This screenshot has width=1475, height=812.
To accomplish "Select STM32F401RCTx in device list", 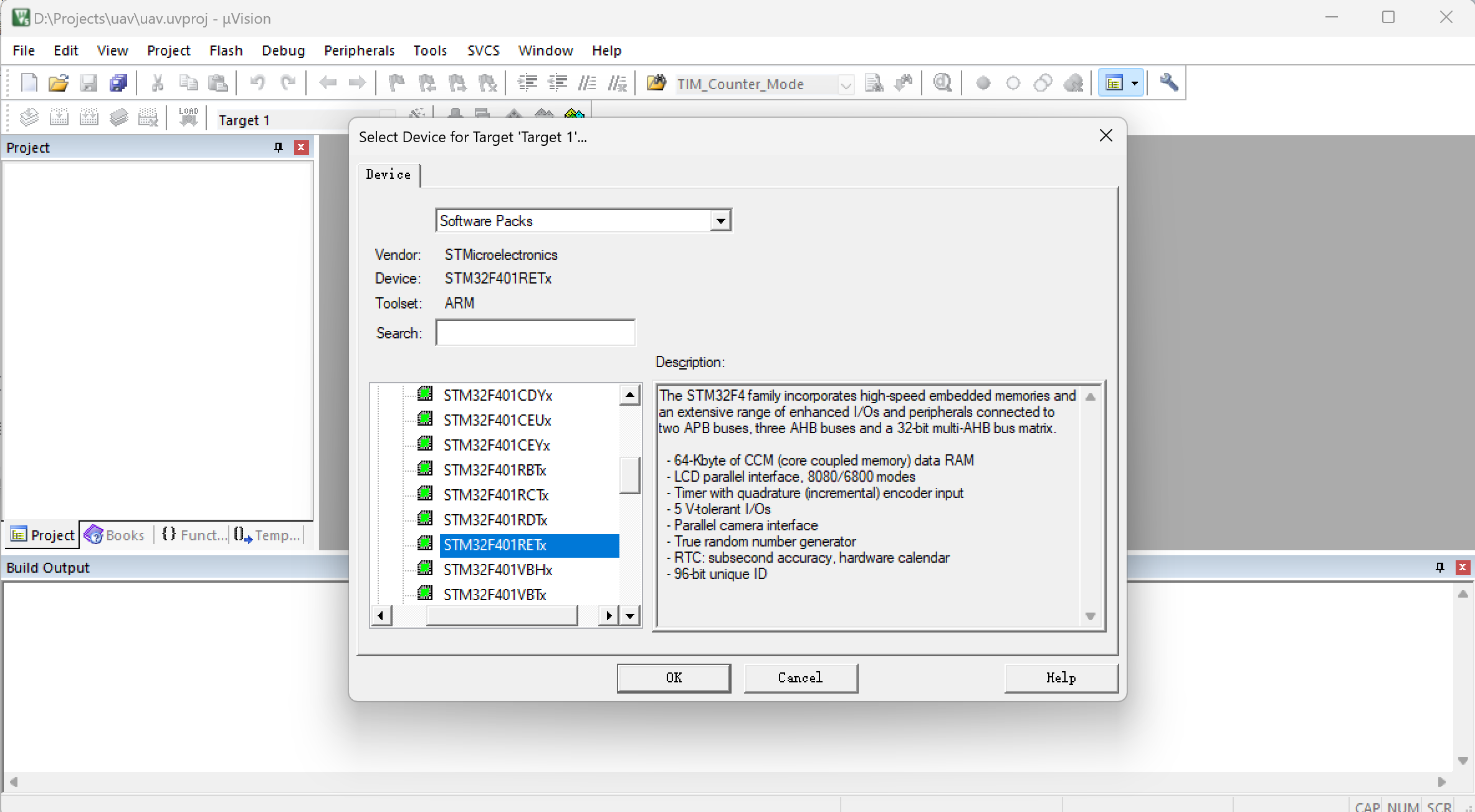I will (x=496, y=495).
